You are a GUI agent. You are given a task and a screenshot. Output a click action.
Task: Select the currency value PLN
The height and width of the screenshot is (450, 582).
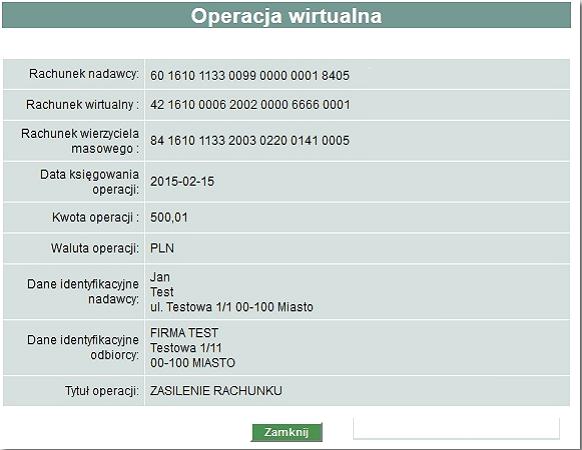[162, 248]
